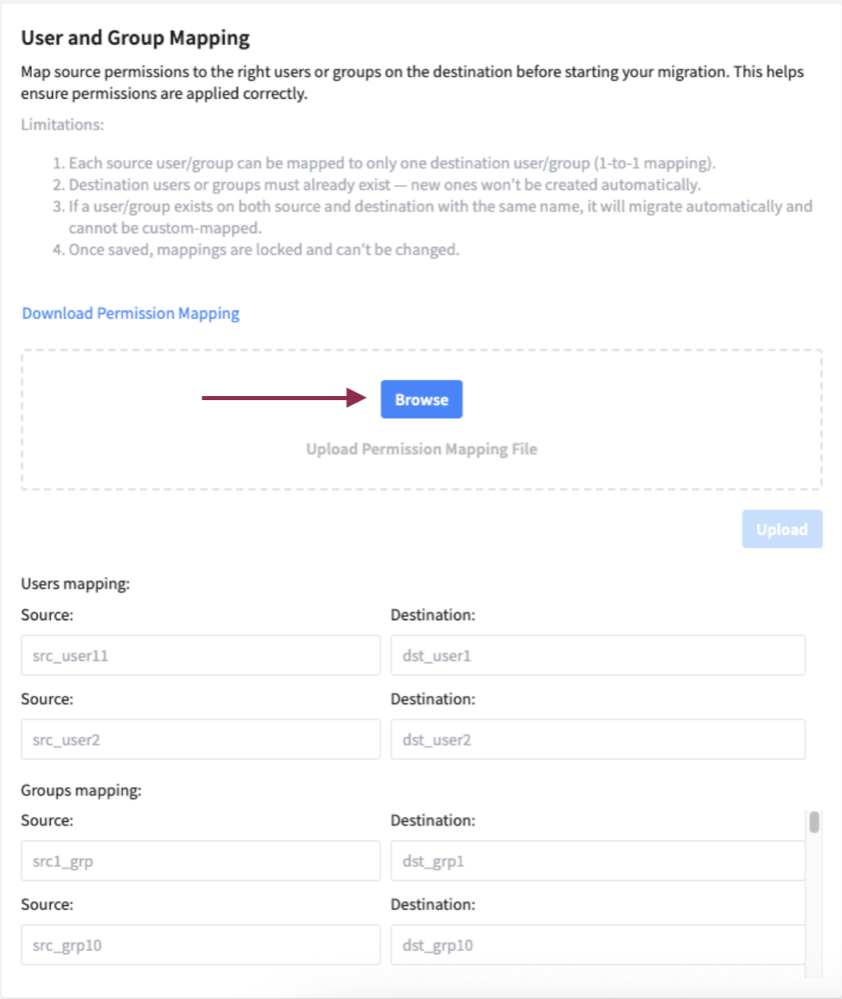This screenshot has height=999, width=842.
Task: Click the Upload Permission Mapping File drop zone
Action: pyautogui.click(x=421, y=449)
